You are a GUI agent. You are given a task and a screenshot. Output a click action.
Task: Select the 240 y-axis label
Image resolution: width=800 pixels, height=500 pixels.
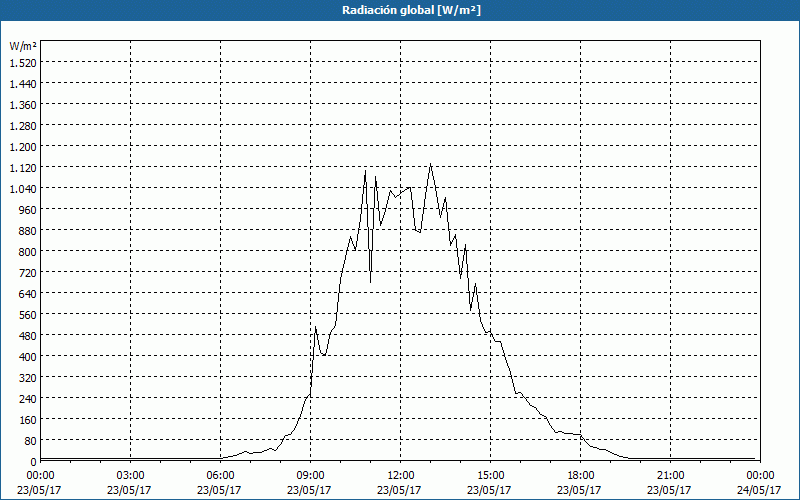coord(29,398)
